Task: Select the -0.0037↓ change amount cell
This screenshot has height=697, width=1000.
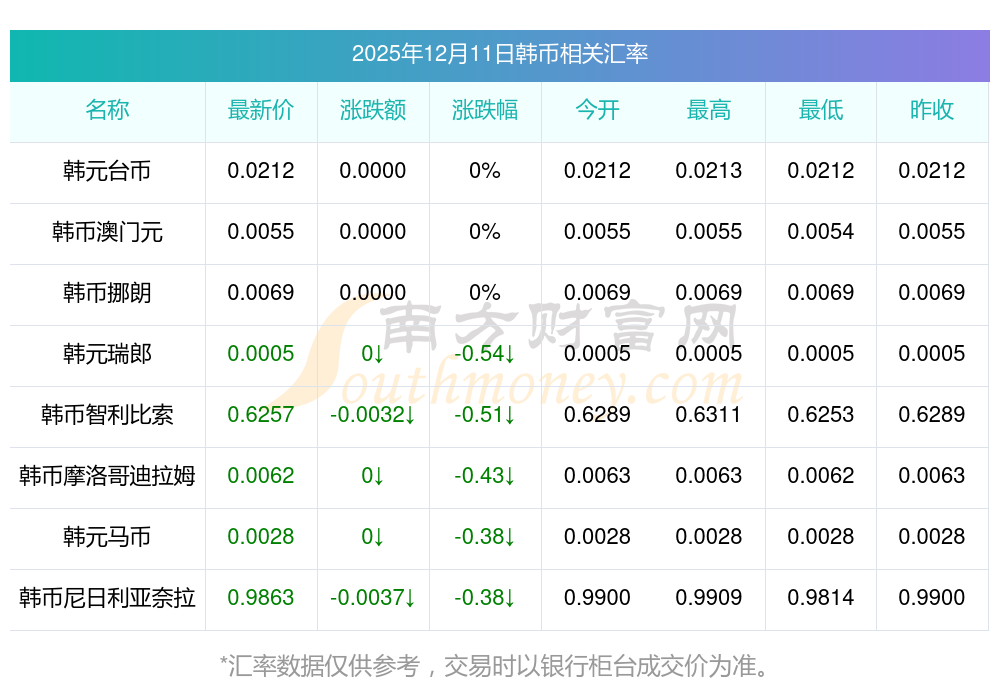Action: pyautogui.click(x=373, y=598)
